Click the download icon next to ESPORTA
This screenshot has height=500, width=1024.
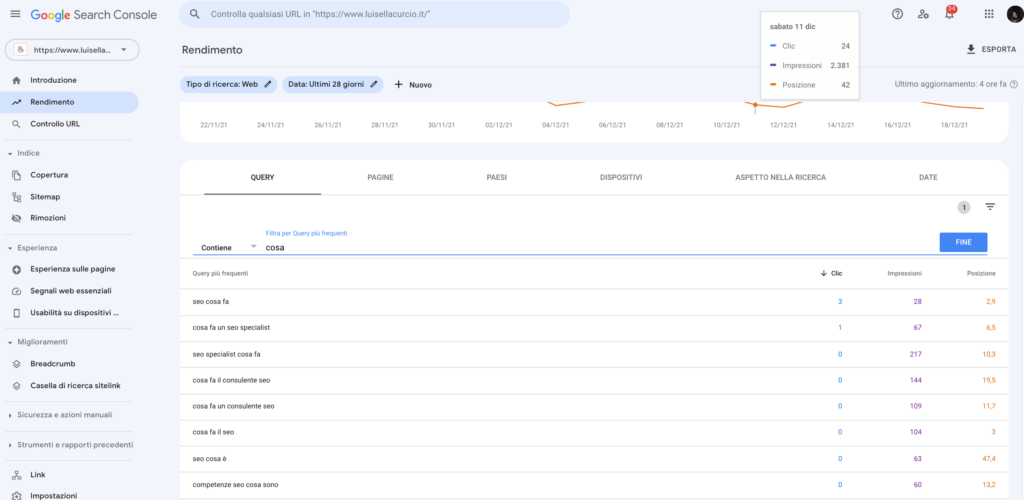(x=970, y=49)
